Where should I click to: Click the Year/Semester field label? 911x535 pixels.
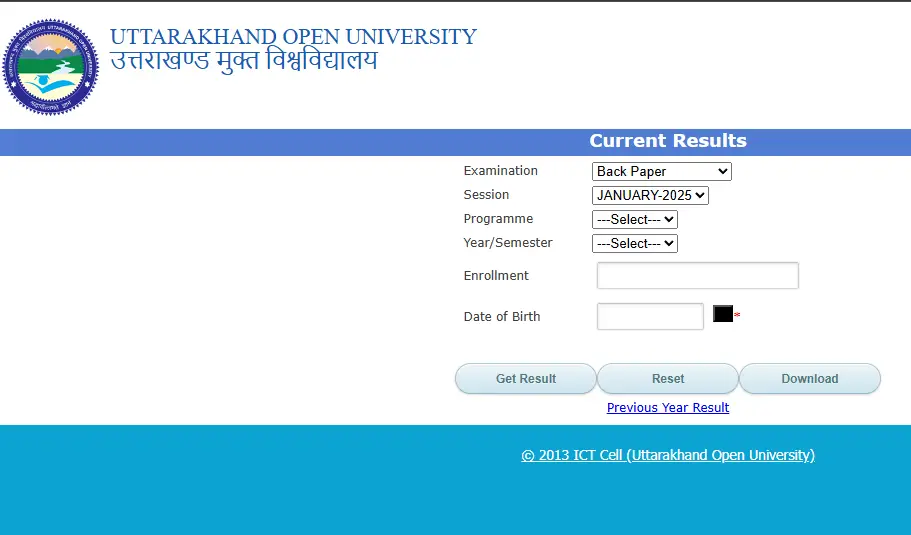coord(508,243)
